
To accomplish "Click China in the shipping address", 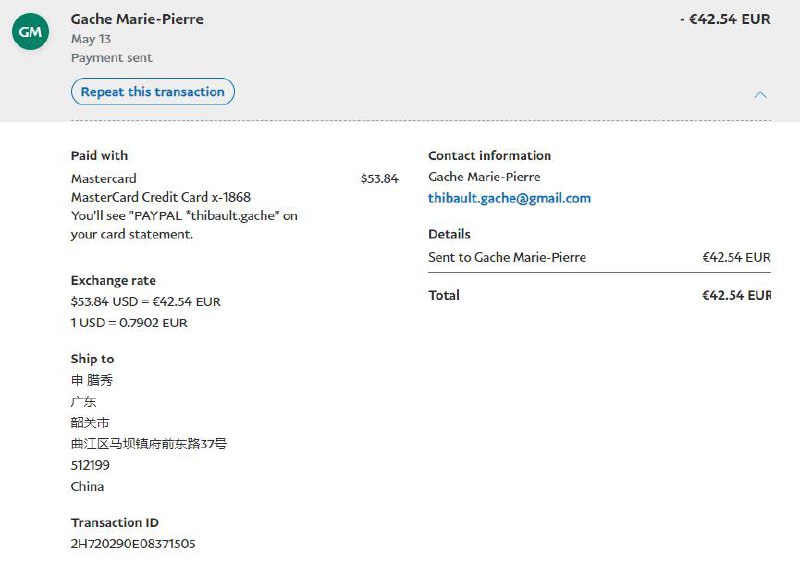I will (x=87, y=487).
